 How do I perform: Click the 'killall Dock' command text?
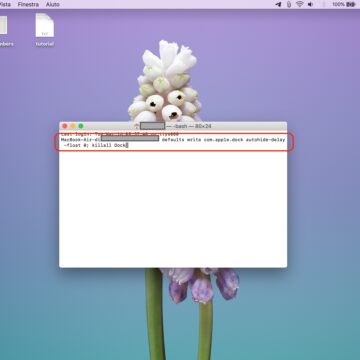tap(109, 145)
